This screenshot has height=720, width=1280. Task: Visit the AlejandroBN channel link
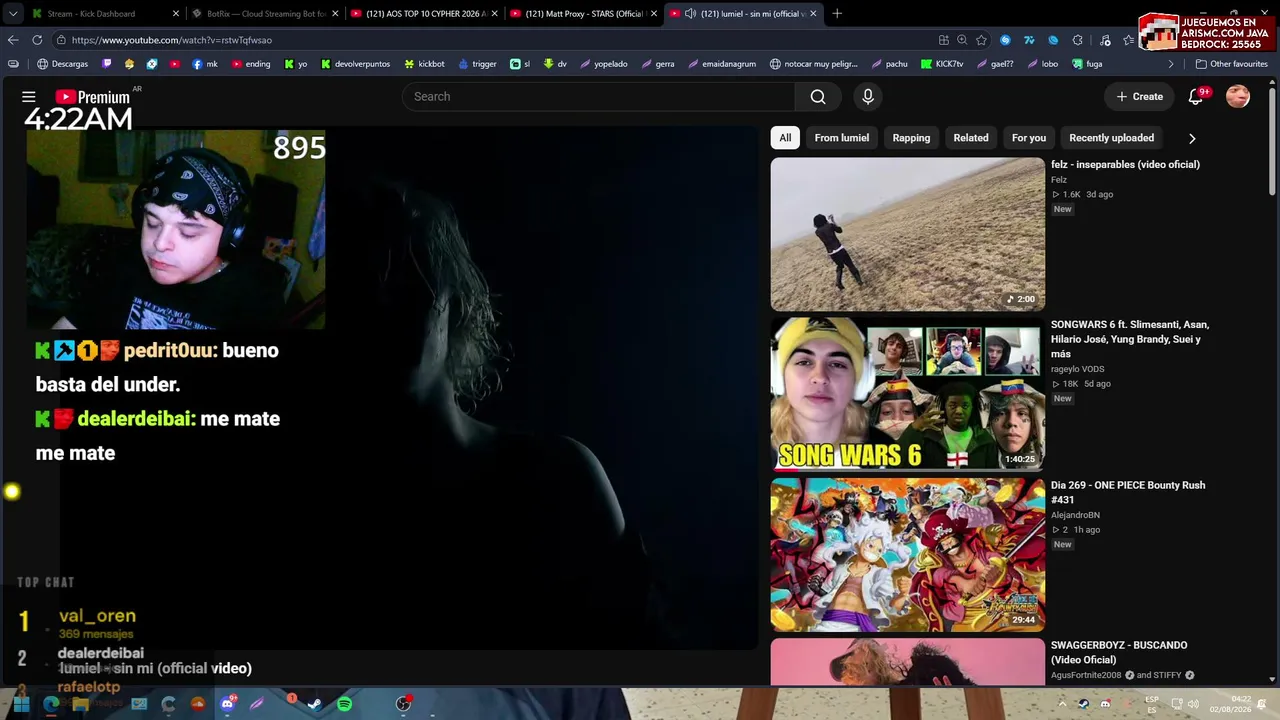[x=1075, y=515]
